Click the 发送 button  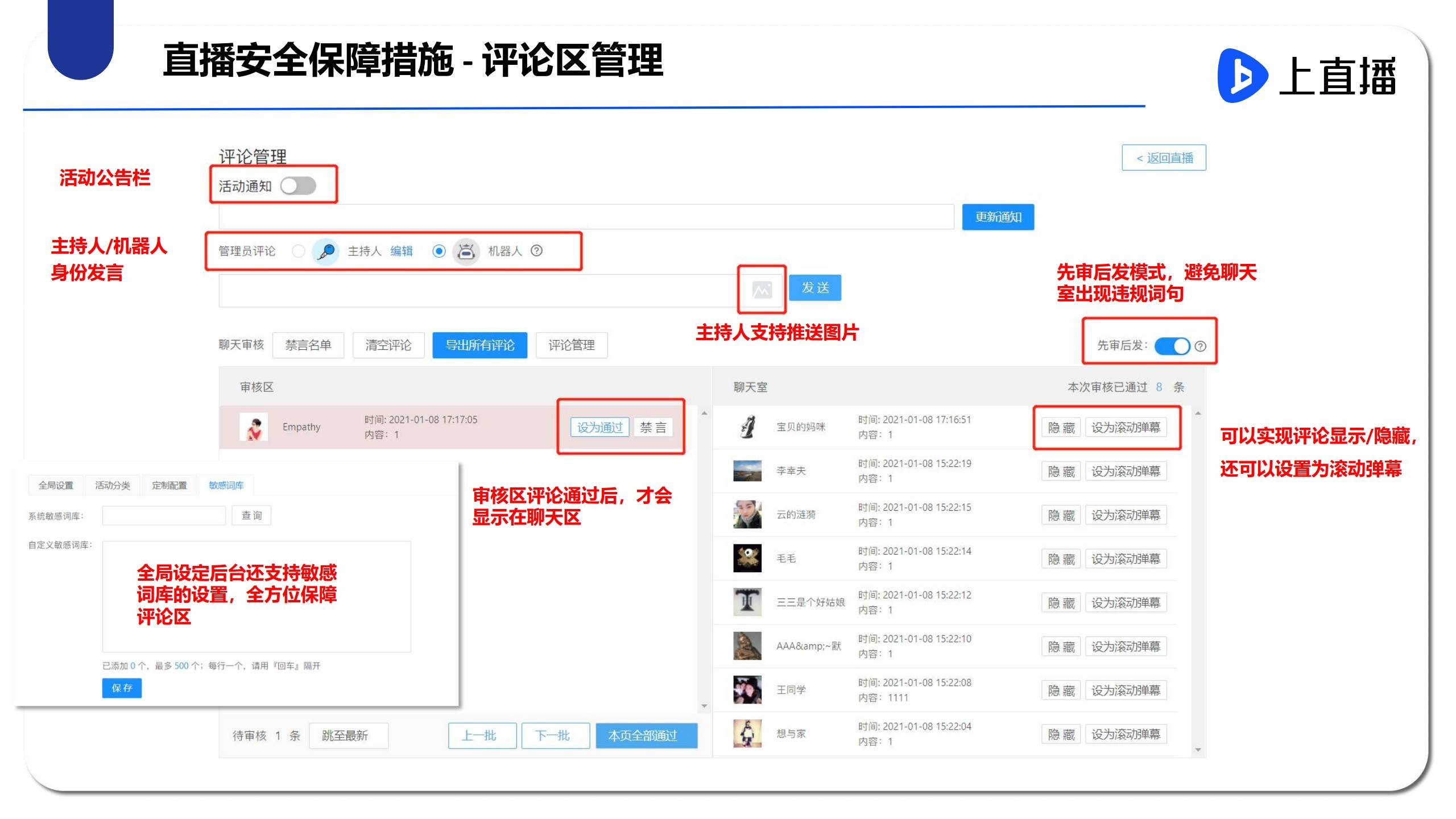click(815, 288)
